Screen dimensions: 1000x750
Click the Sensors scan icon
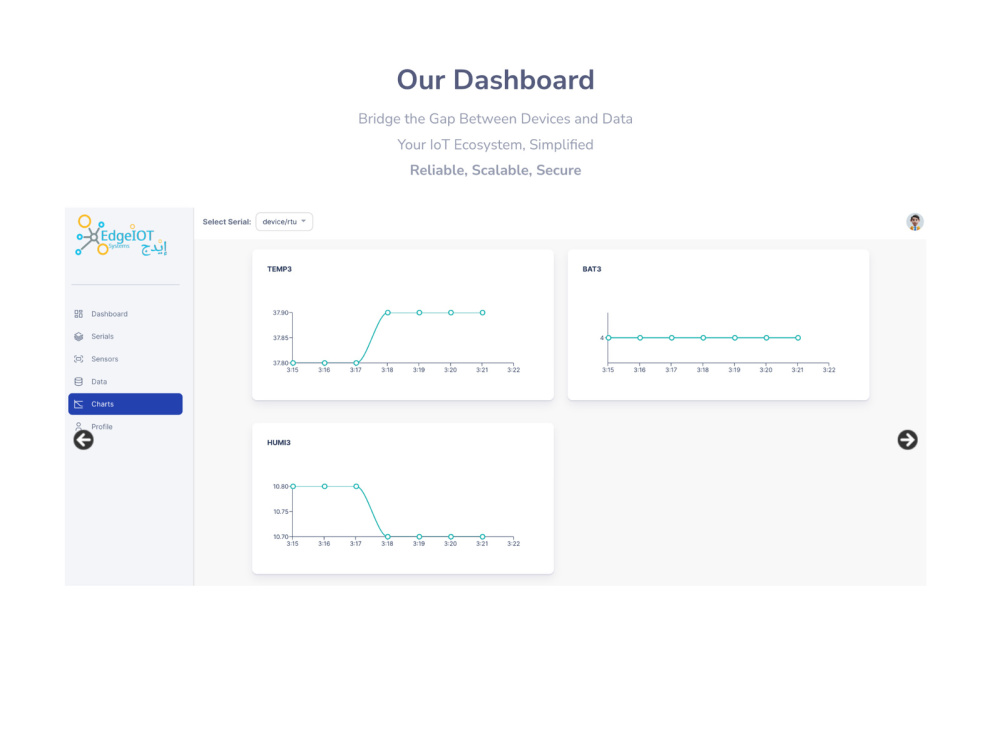pyautogui.click(x=78, y=359)
